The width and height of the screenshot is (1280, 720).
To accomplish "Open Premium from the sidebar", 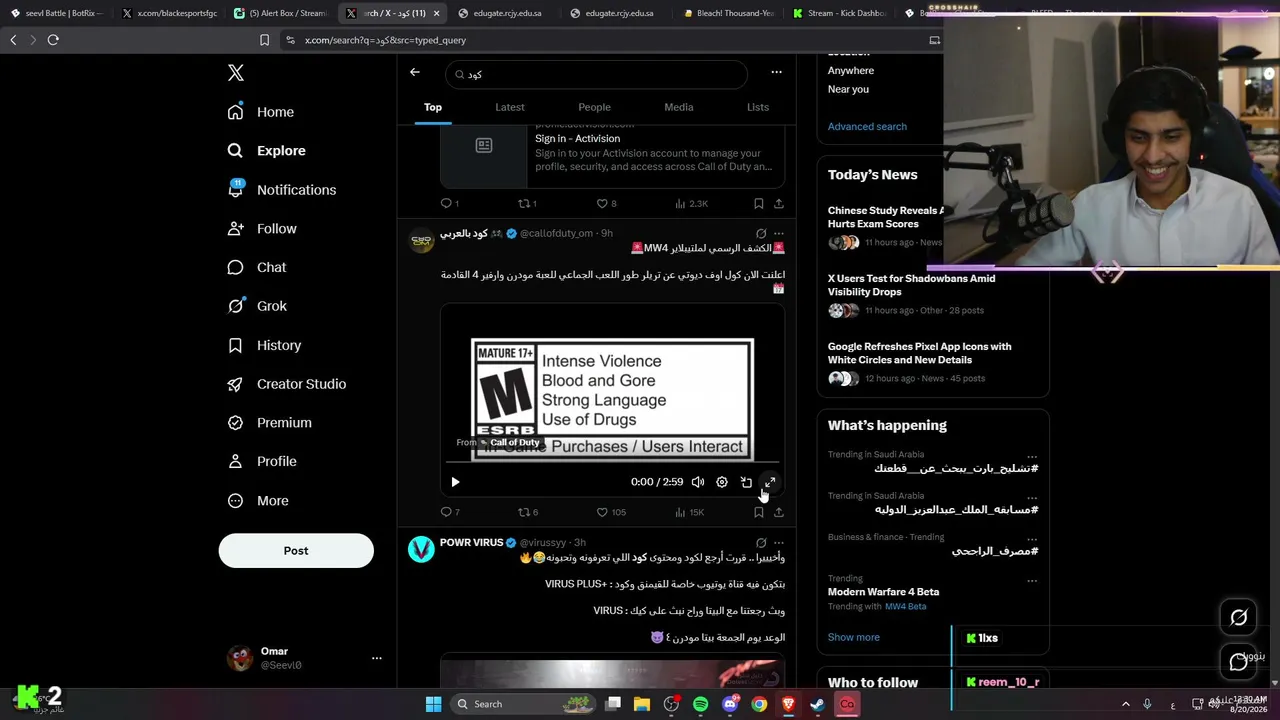I will (x=270, y=423).
